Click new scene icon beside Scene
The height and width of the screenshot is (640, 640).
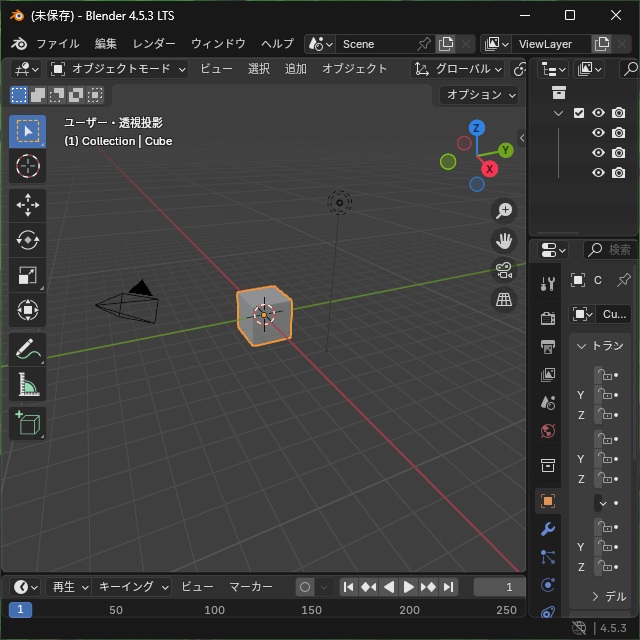coord(445,44)
